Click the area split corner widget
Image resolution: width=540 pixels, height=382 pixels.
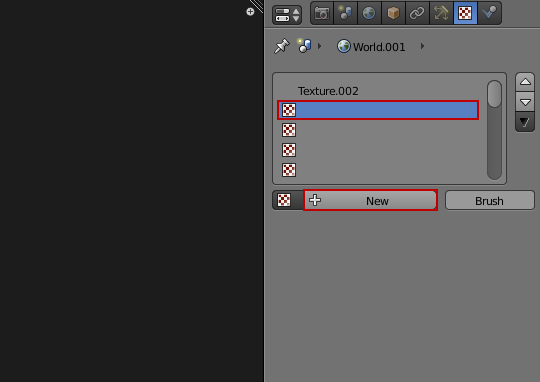(257, 6)
